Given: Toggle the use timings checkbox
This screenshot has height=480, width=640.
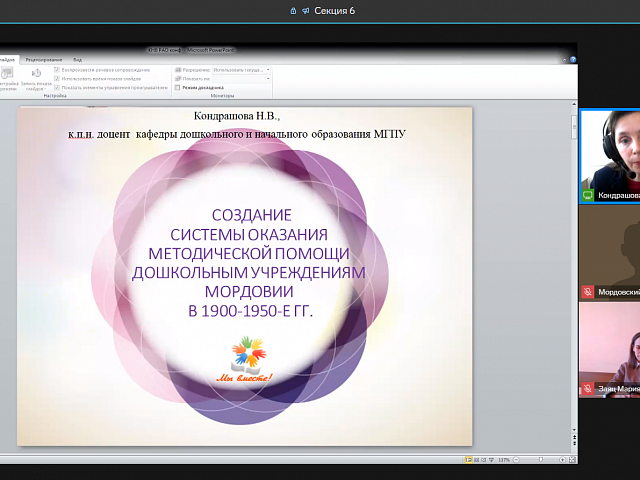Looking at the screenshot, I should (57, 78).
